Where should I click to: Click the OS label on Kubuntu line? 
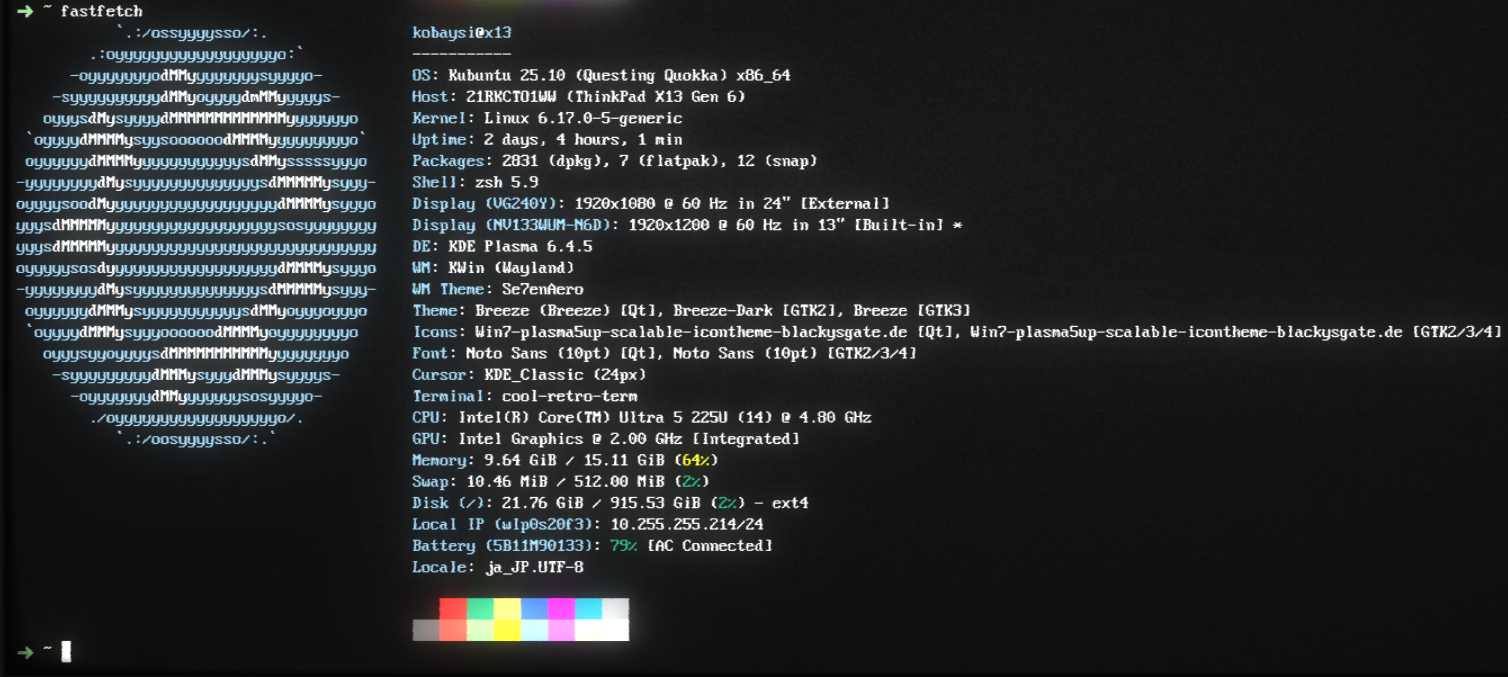point(422,75)
